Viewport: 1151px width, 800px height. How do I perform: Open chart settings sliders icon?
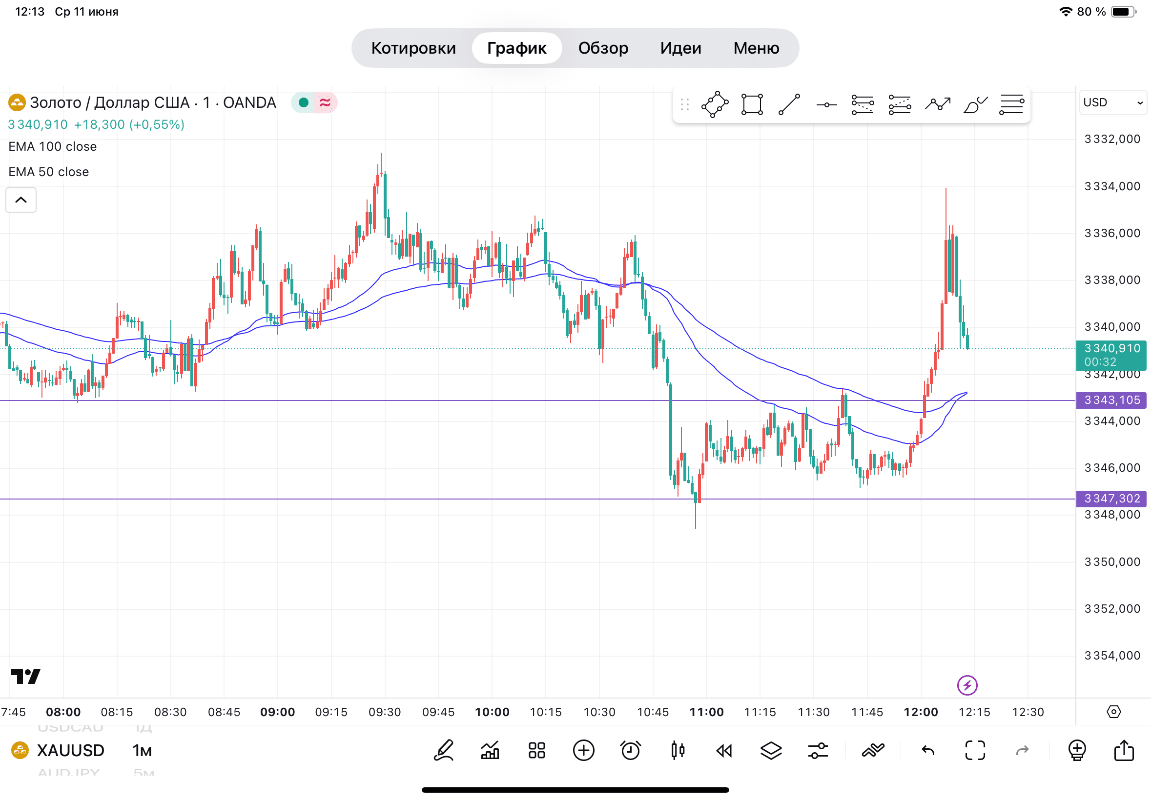tap(818, 750)
